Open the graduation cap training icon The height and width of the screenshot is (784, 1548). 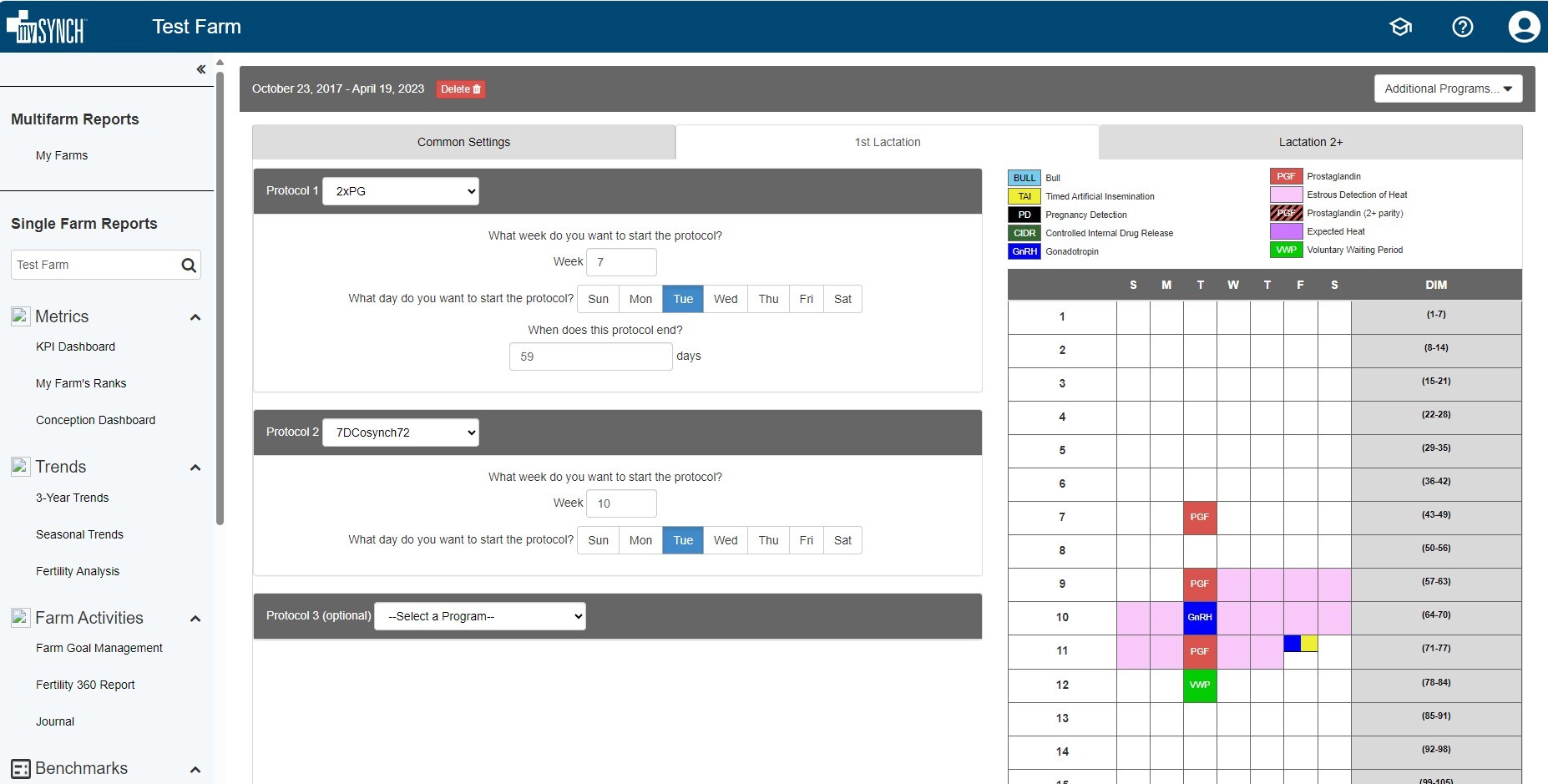[x=1400, y=27]
